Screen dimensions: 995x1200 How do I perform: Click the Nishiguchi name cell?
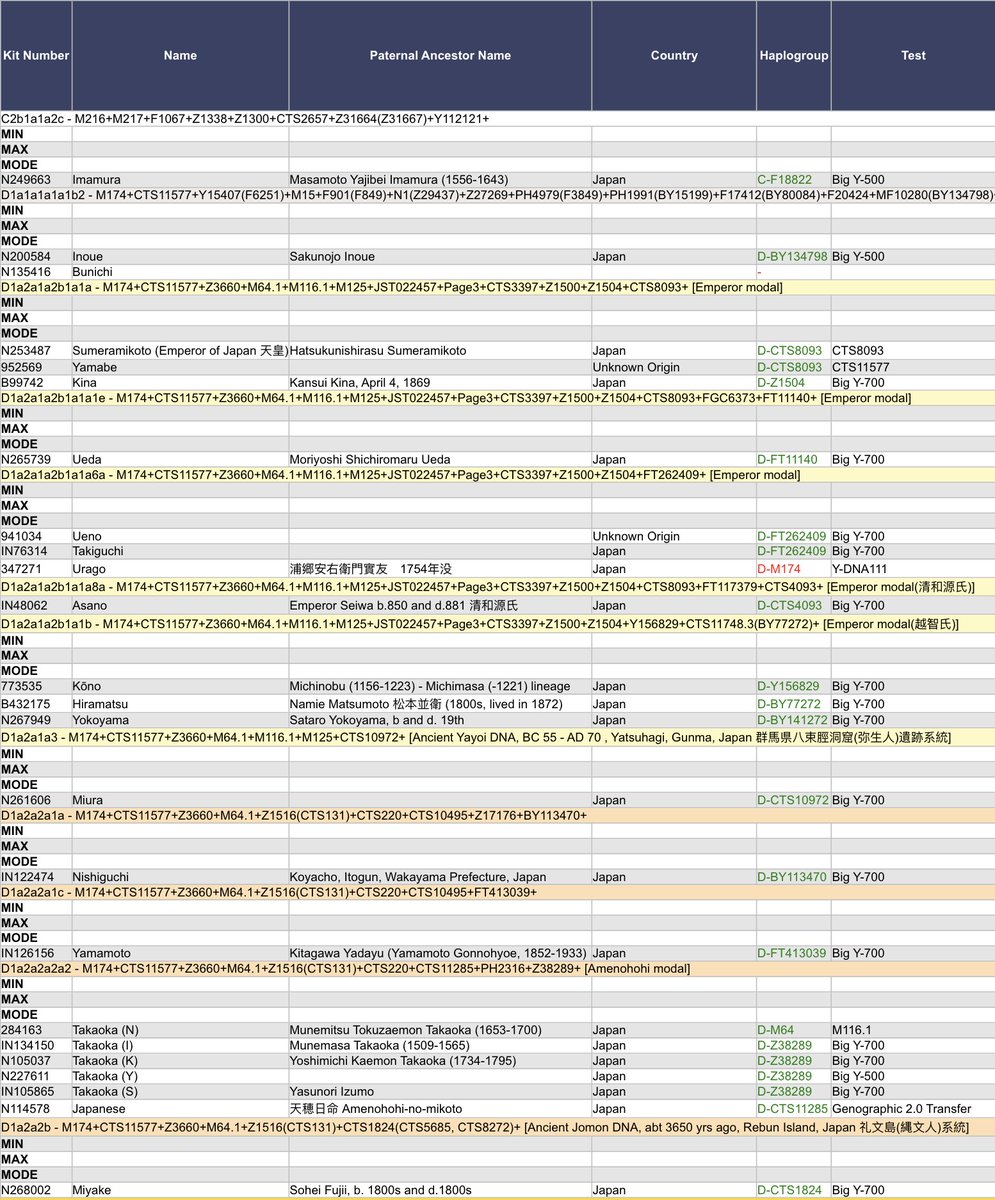[x=180, y=878]
